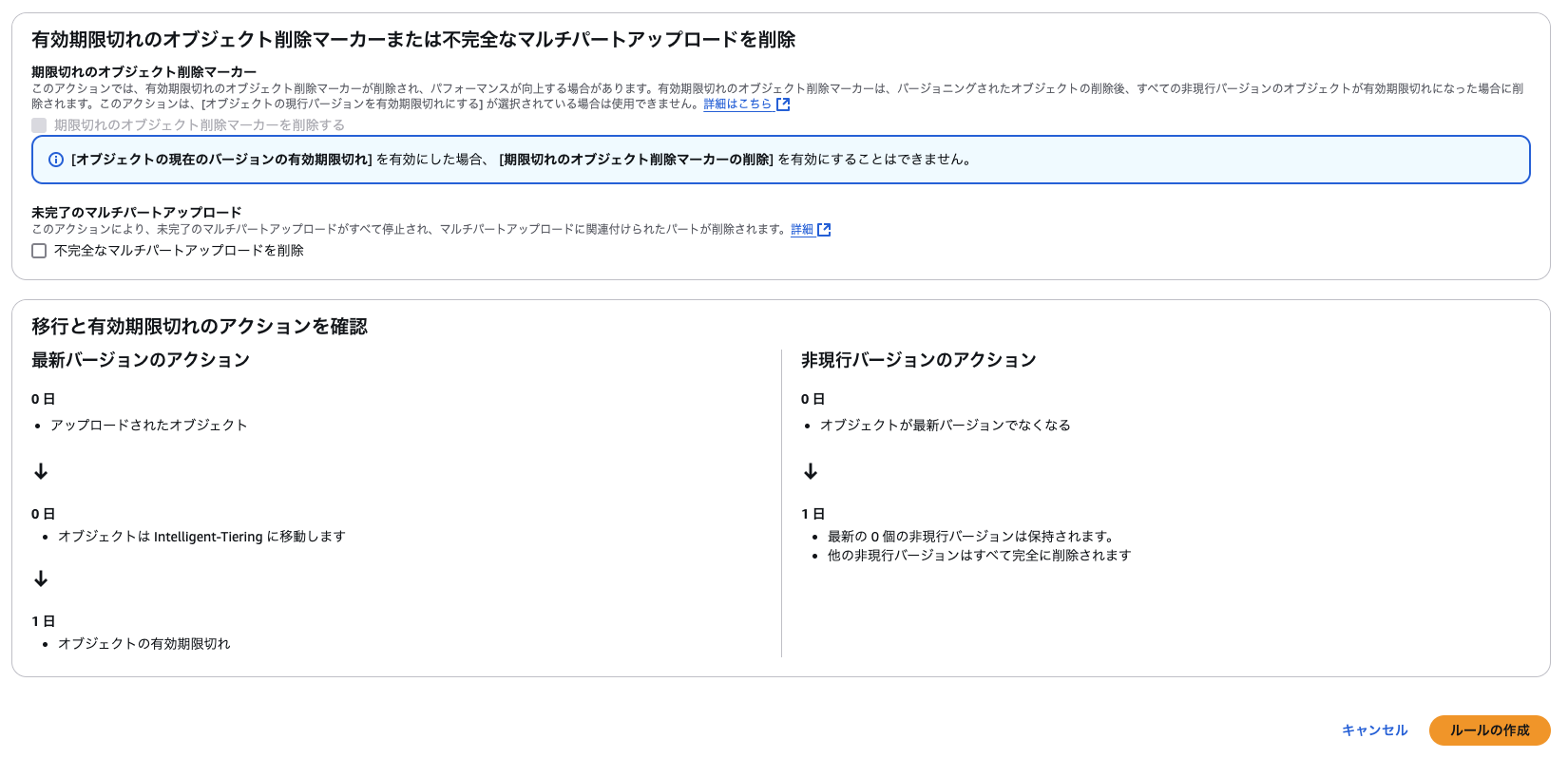Click text オブジェクトは Intelligent-Tiering に移動します
Image resolution: width=1568 pixels, height=758 pixels.
201,537
